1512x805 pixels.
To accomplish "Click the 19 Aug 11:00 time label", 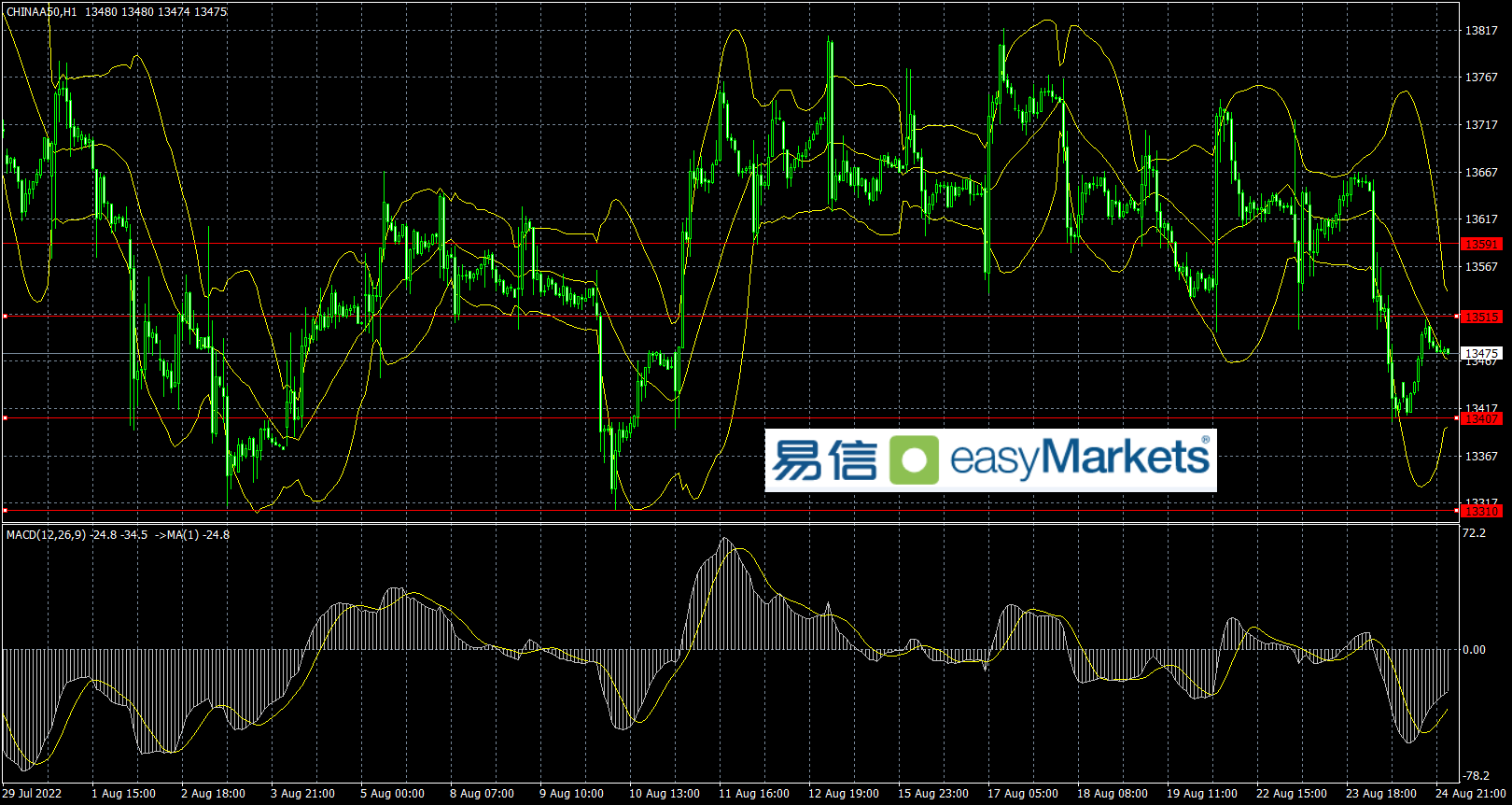I will [1202, 793].
